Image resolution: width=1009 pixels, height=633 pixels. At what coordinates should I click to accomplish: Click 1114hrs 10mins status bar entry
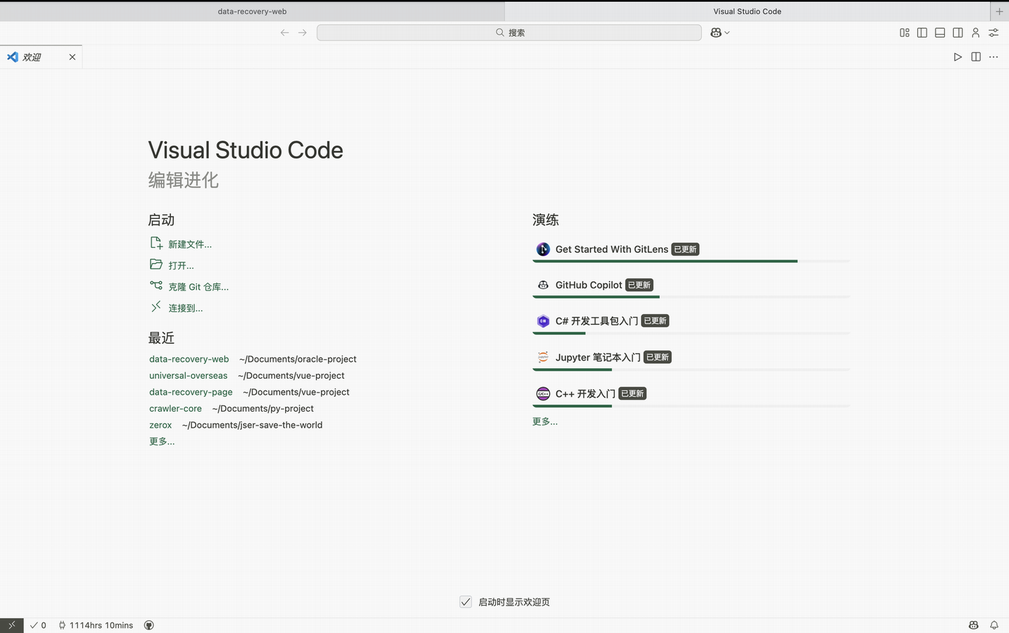(x=96, y=625)
